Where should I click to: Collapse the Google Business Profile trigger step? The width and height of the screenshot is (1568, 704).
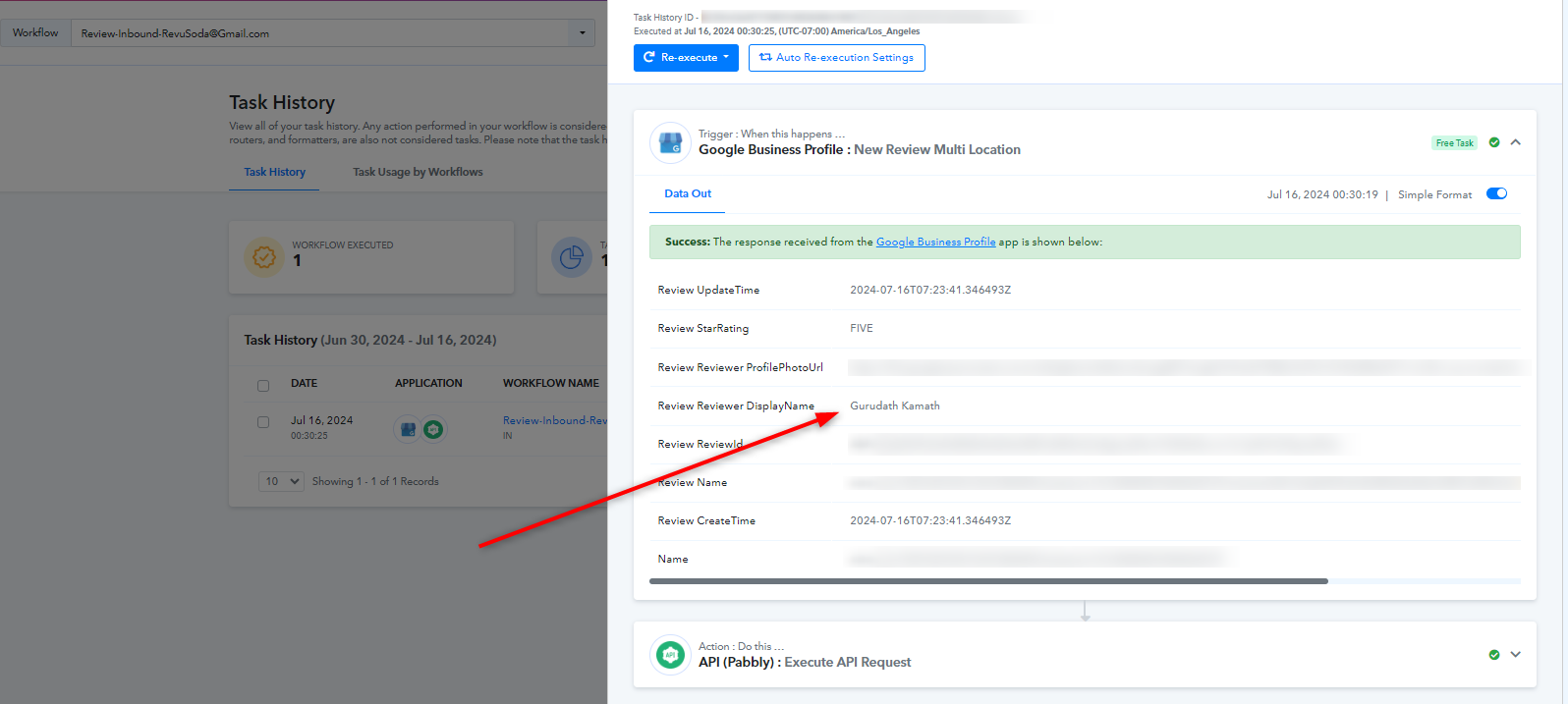(1516, 142)
